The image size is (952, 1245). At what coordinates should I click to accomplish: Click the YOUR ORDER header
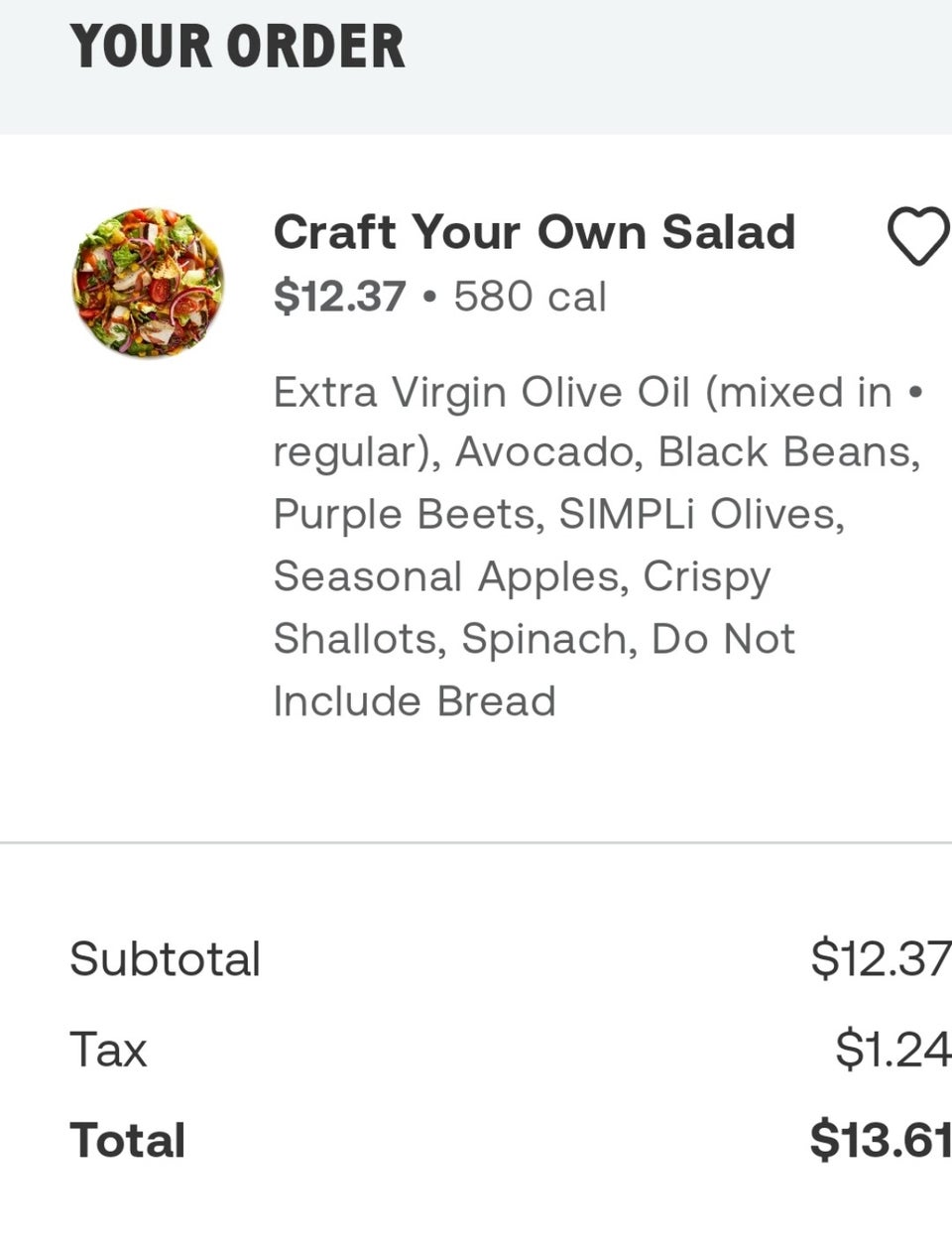pyautogui.click(x=238, y=47)
